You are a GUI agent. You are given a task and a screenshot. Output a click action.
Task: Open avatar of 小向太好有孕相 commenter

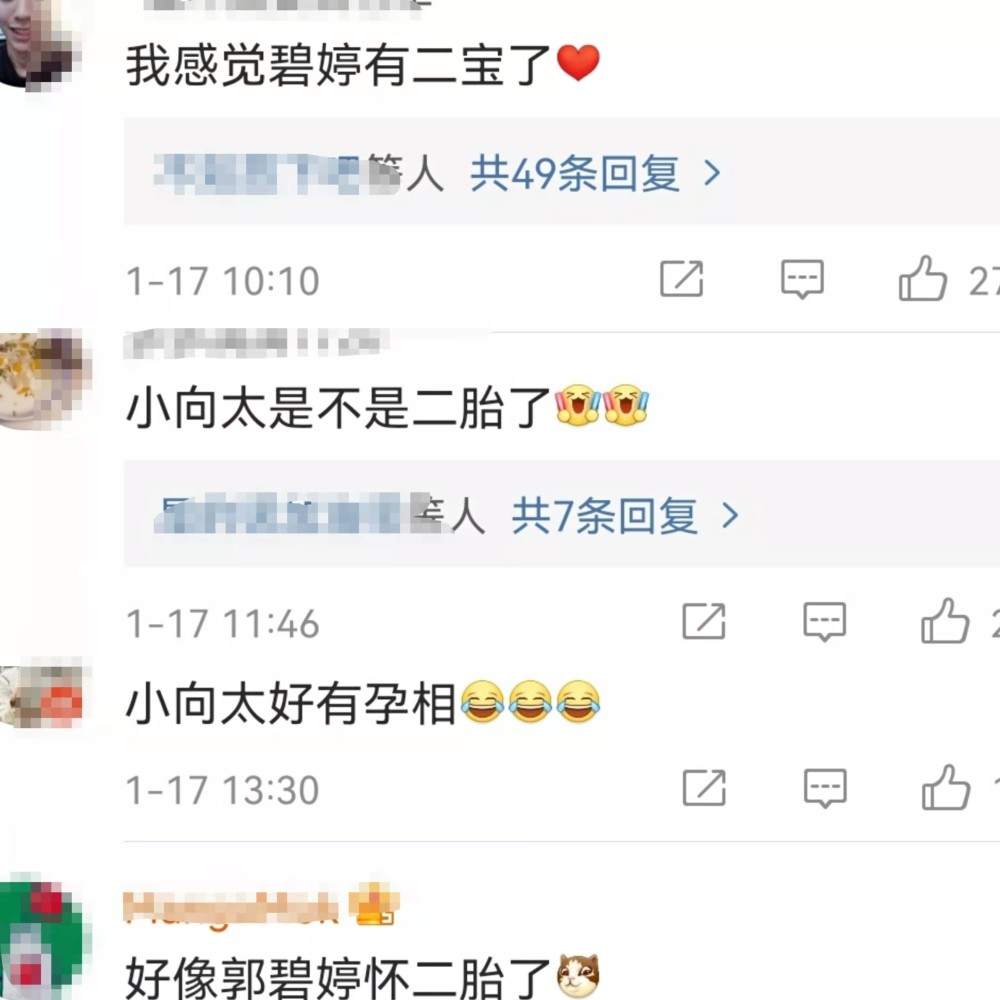pyautogui.click(x=42, y=696)
